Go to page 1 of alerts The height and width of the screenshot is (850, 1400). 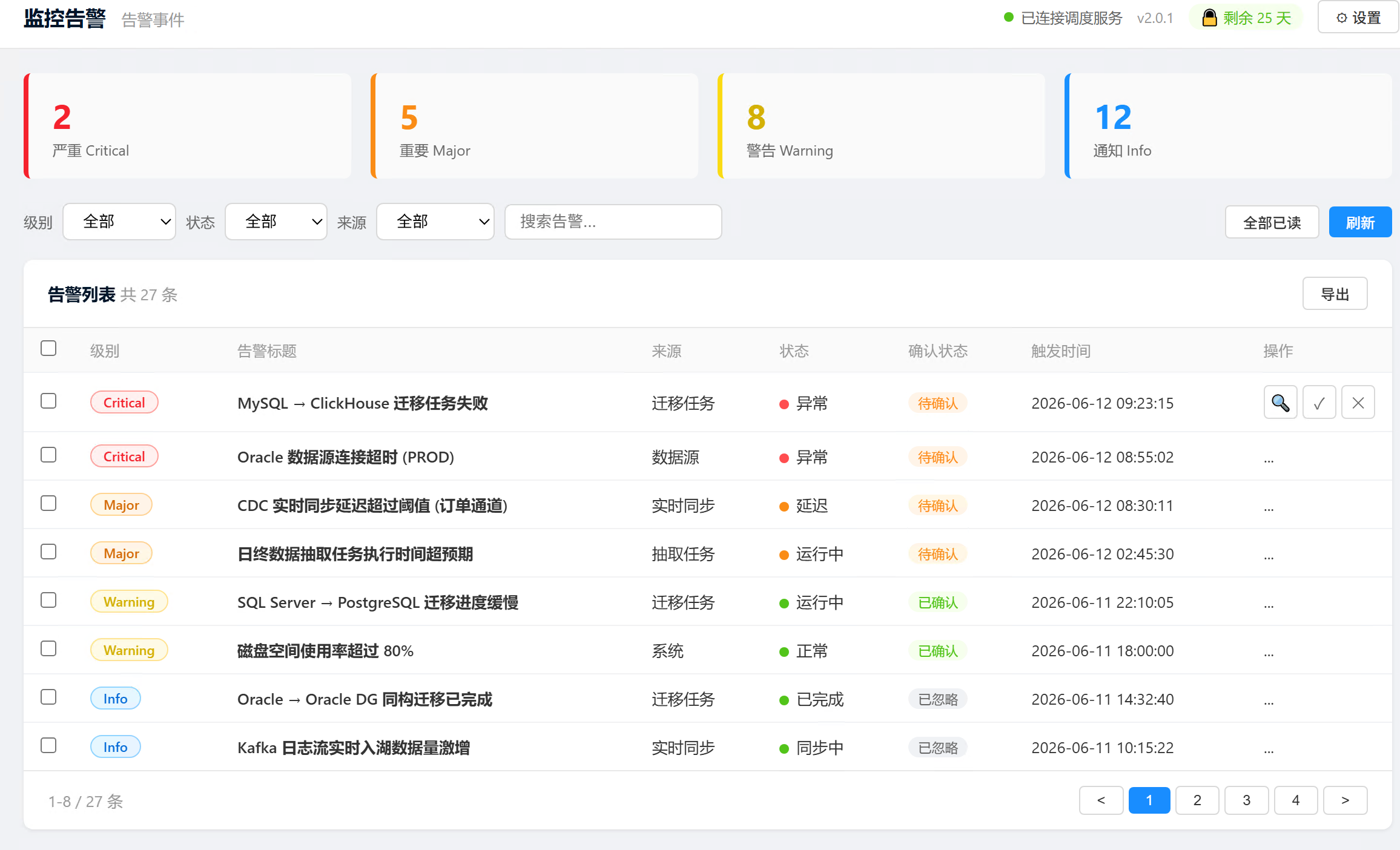pos(1149,800)
